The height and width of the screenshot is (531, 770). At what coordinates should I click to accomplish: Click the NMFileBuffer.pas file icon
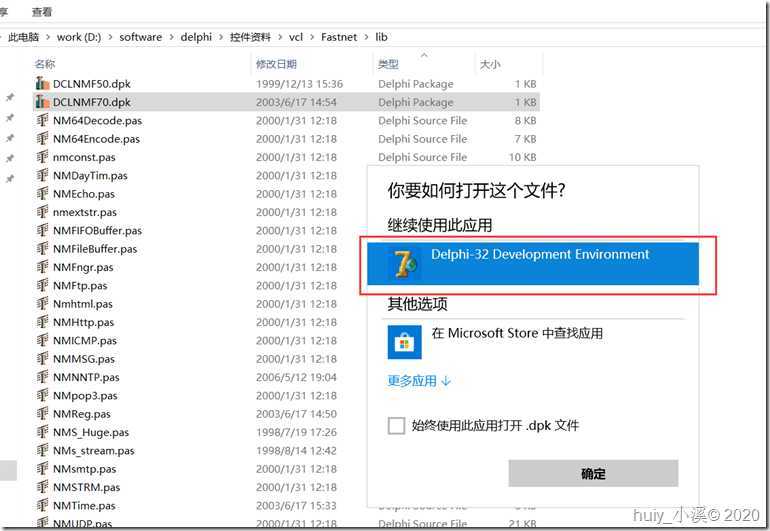click(43, 249)
